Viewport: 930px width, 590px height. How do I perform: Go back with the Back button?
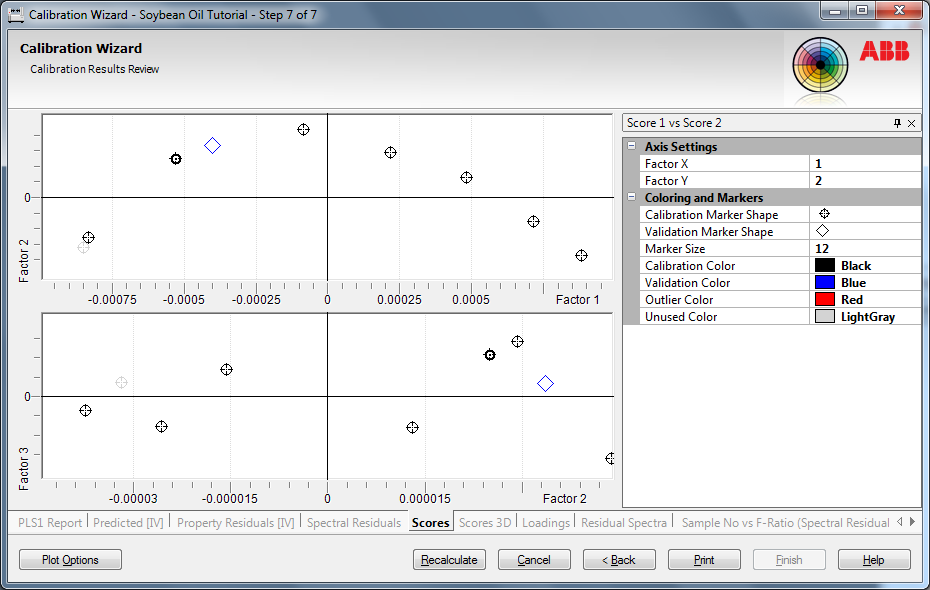pos(619,560)
